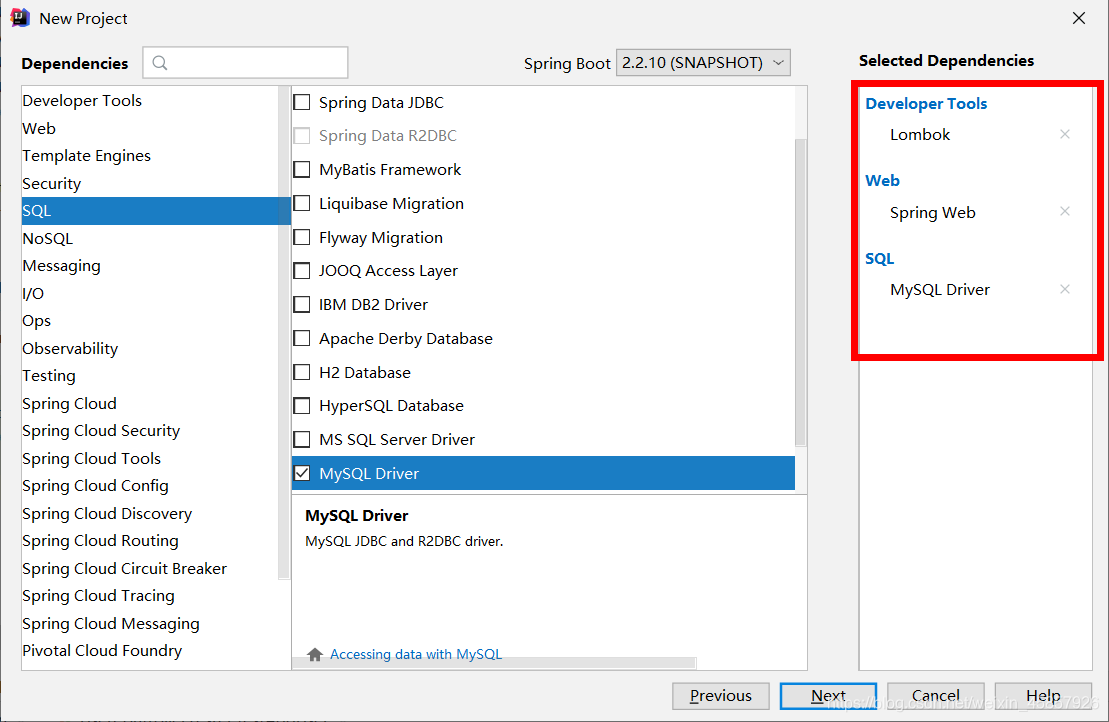The height and width of the screenshot is (722, 1109).
Task: Open Spring Cloud Security category
Action: click(101, 431)
